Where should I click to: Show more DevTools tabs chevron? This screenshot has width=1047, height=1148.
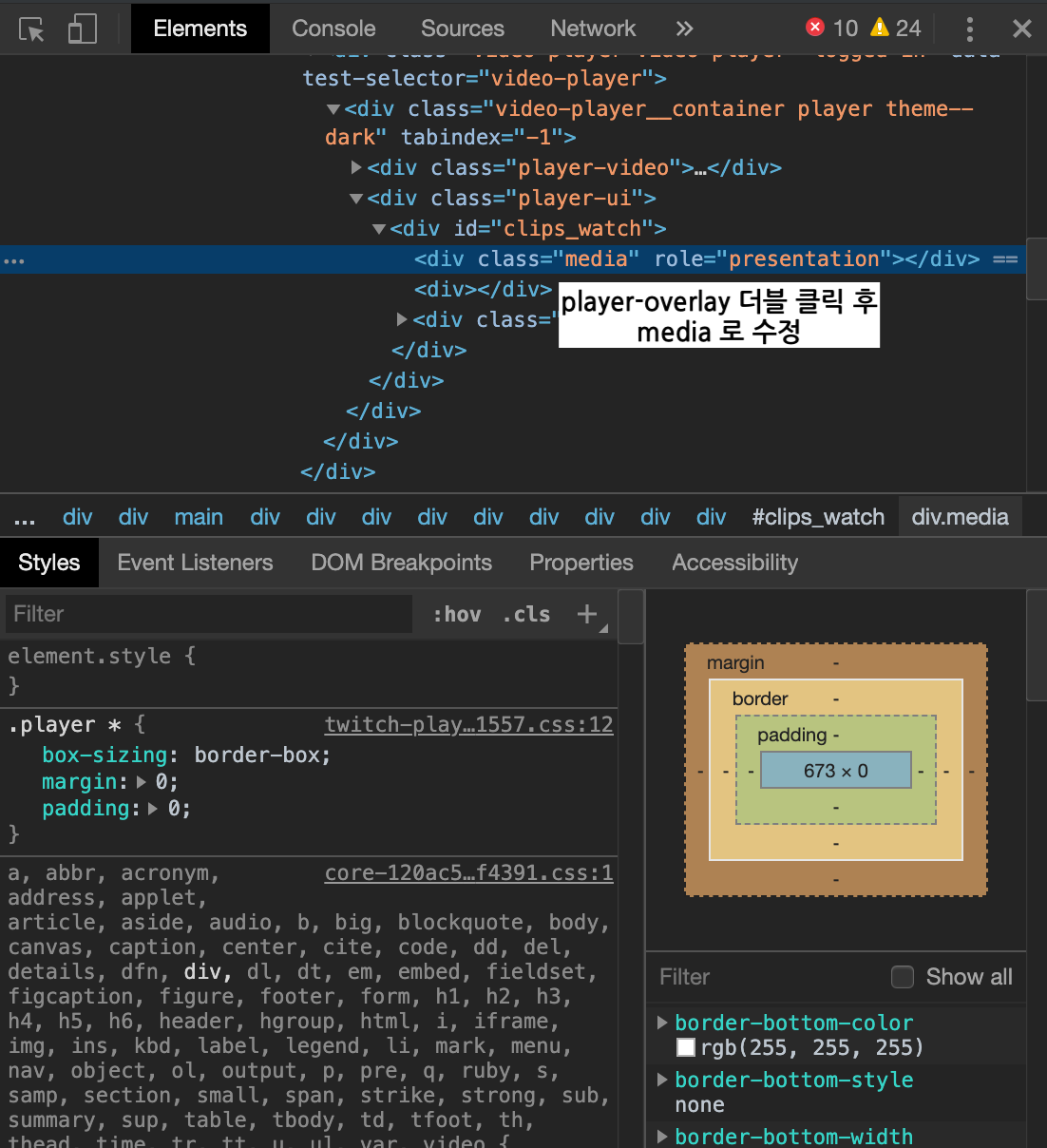(684, 29)
